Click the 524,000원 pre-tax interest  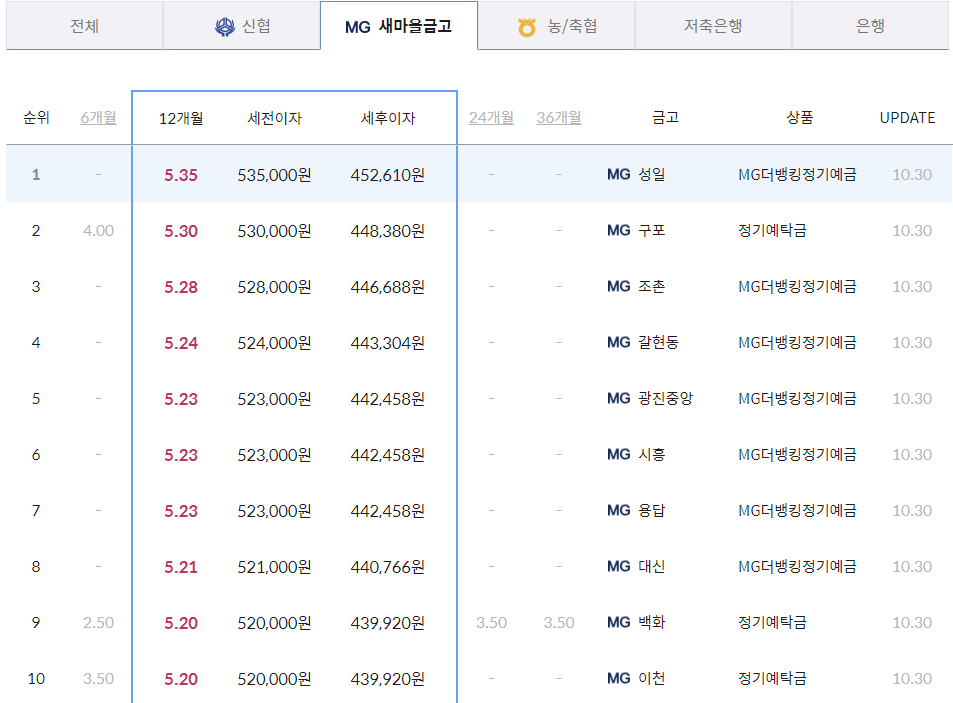[x=274, y=343]
